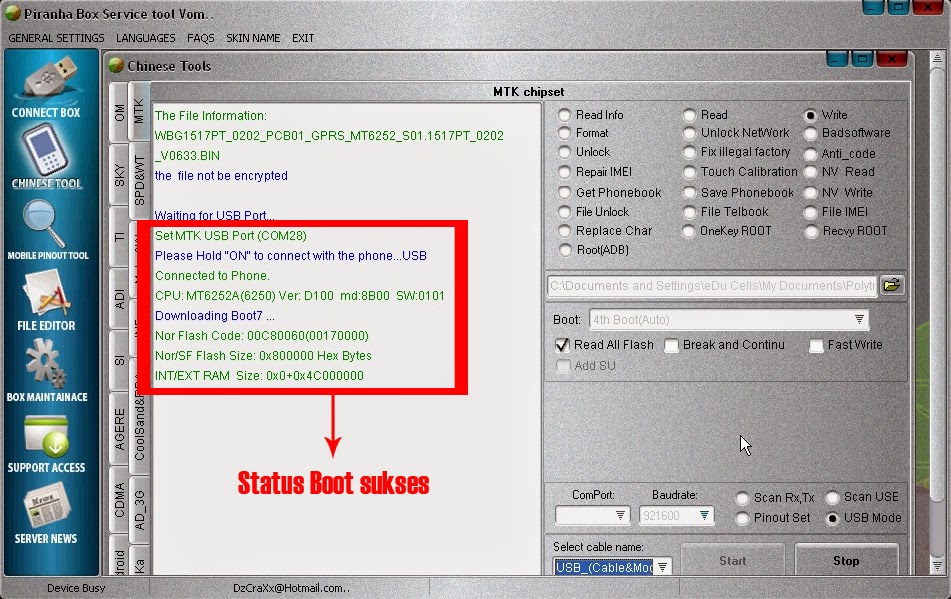This screenshot has height=599, width=951.
Task: Click 'Device Busy' status bar text
Action: [x=76, y=588]
